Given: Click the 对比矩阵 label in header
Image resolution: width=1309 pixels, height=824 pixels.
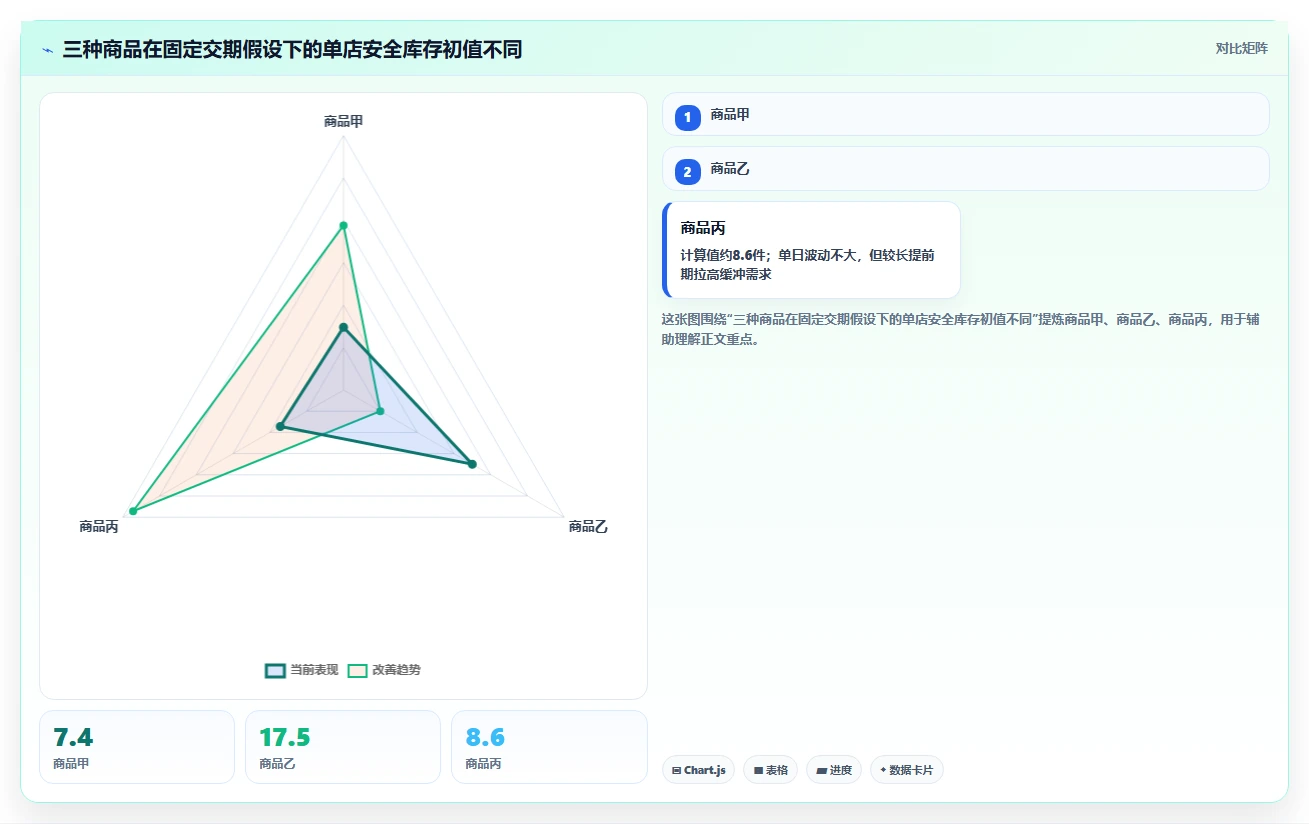Looking at the screenshot, I should click(x=1241, y=49).
